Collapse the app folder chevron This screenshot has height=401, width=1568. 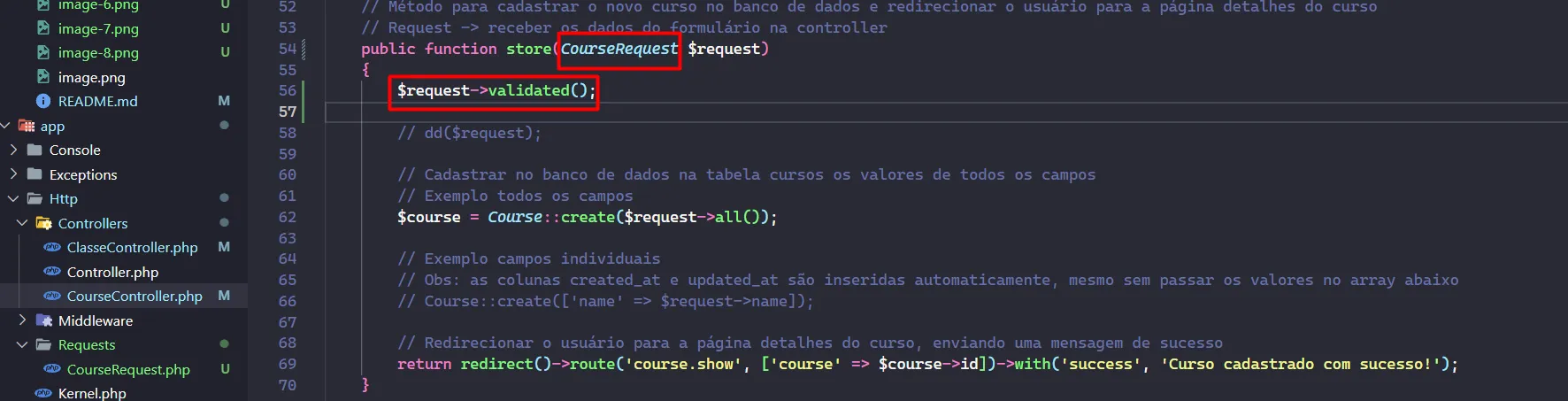5,126
